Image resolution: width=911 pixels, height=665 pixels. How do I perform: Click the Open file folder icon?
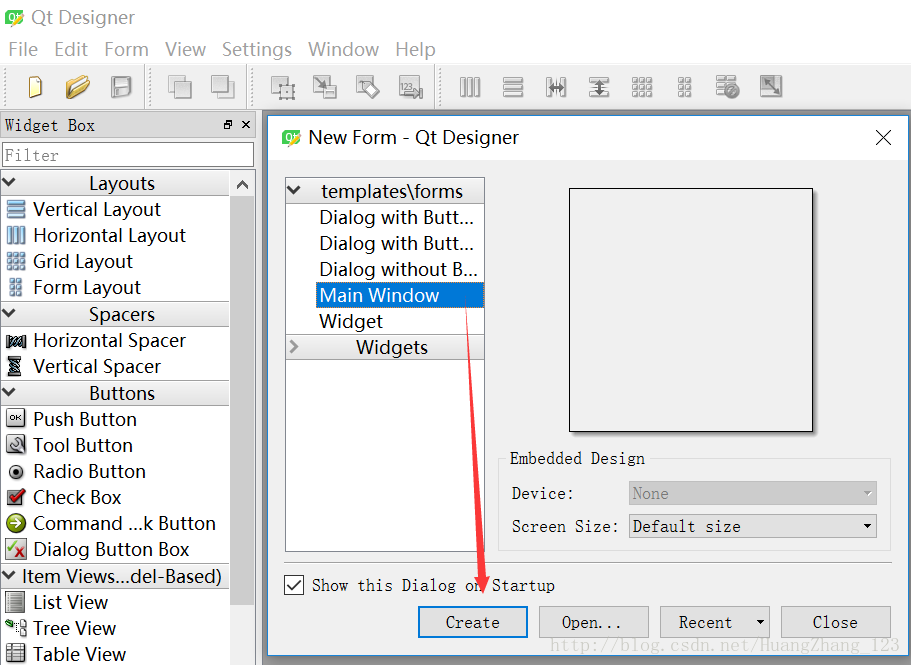77,87
